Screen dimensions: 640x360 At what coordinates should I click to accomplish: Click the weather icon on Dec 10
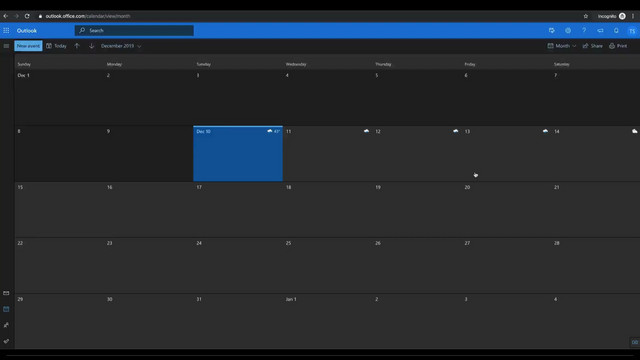tap(270, 131)
